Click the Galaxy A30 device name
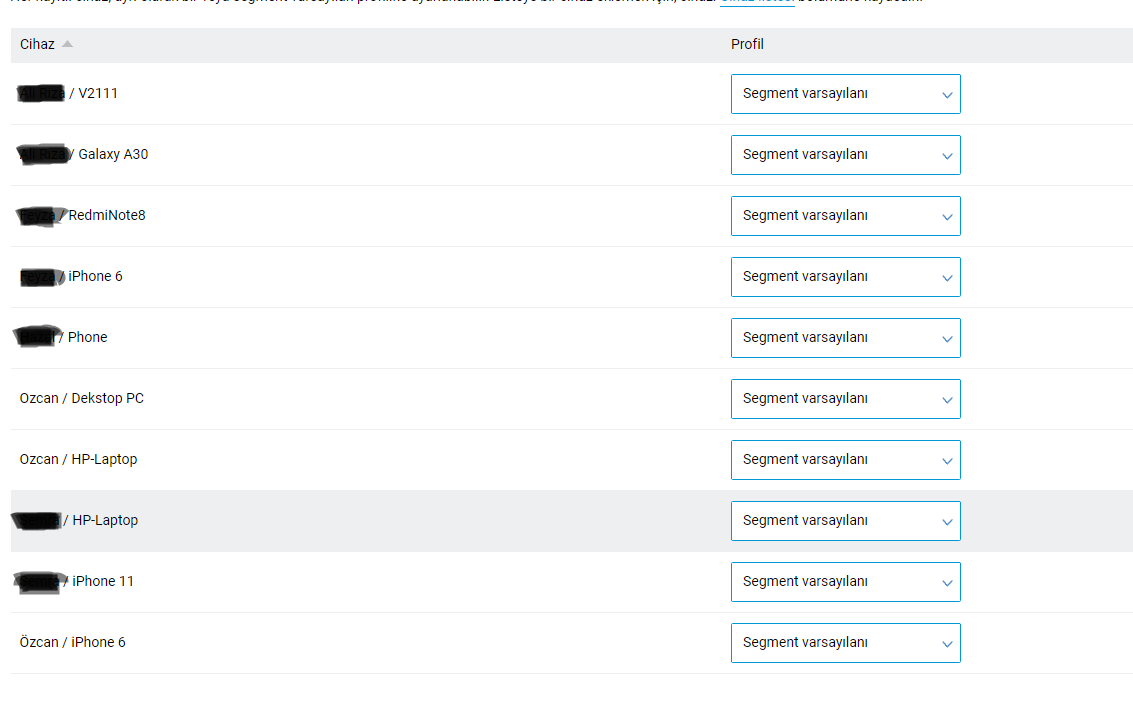This screenshot has height=725, width=1133. pos(113,155)
